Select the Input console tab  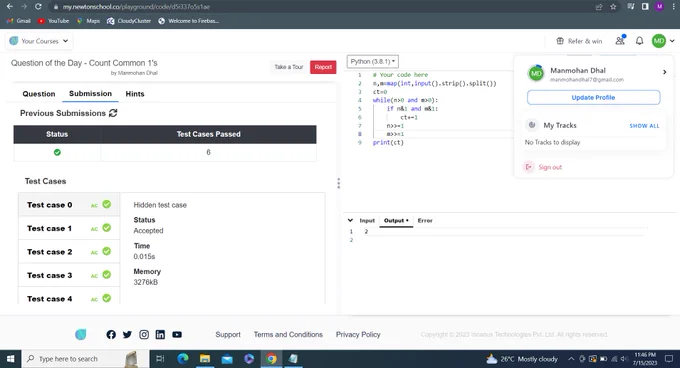tap(367, 221)
